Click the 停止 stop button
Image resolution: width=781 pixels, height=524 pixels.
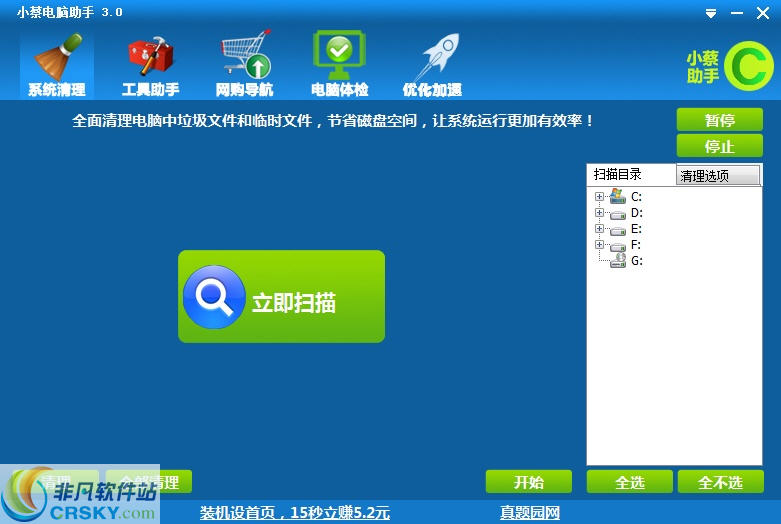click(x=719, y=146)
